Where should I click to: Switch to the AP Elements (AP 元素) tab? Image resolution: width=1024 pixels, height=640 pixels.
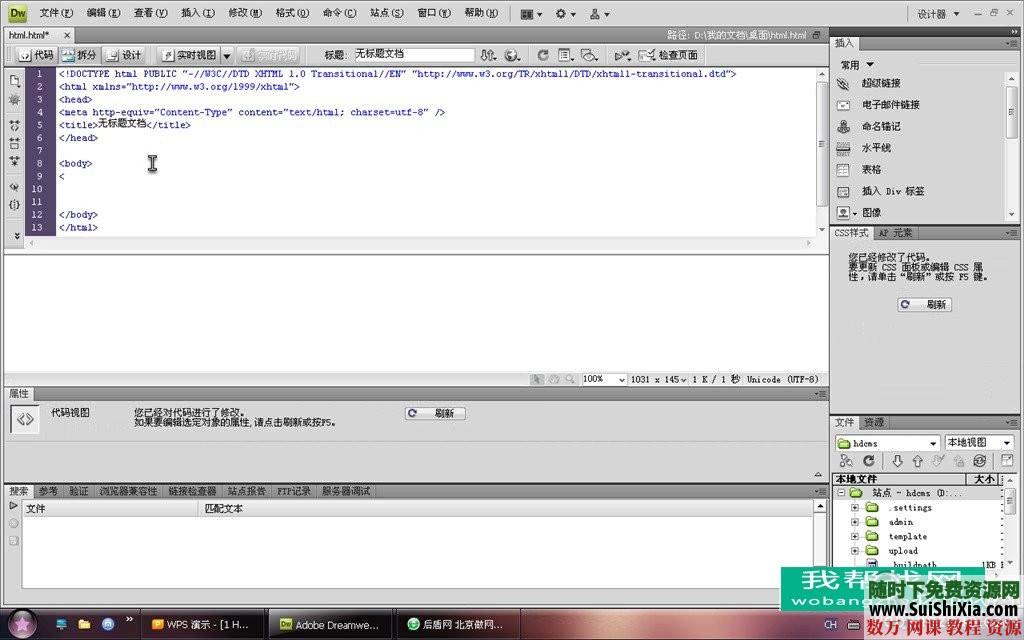click(x=895, y=233)
